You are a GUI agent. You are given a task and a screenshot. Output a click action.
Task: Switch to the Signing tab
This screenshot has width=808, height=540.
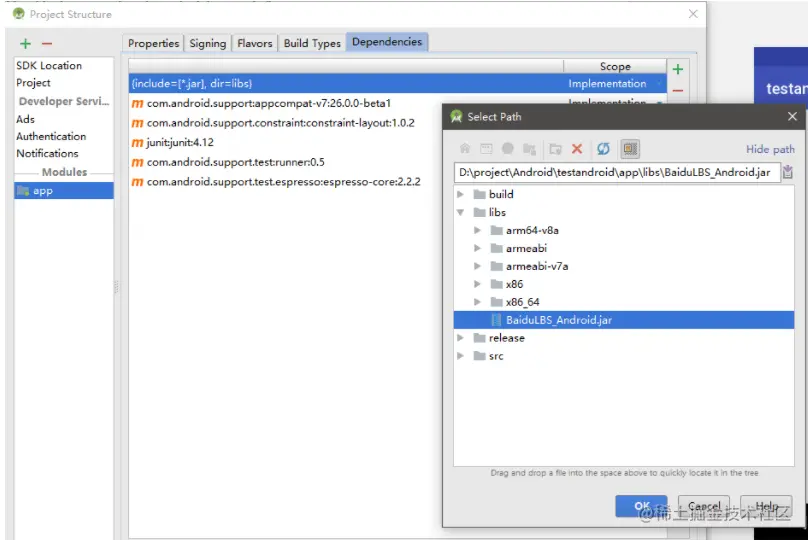click(x=208, y=43)
